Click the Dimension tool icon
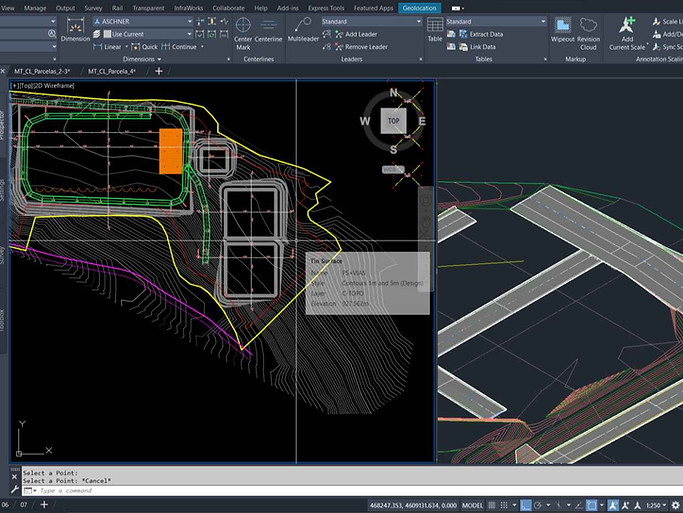683x513 pixels. click(74, 26)
